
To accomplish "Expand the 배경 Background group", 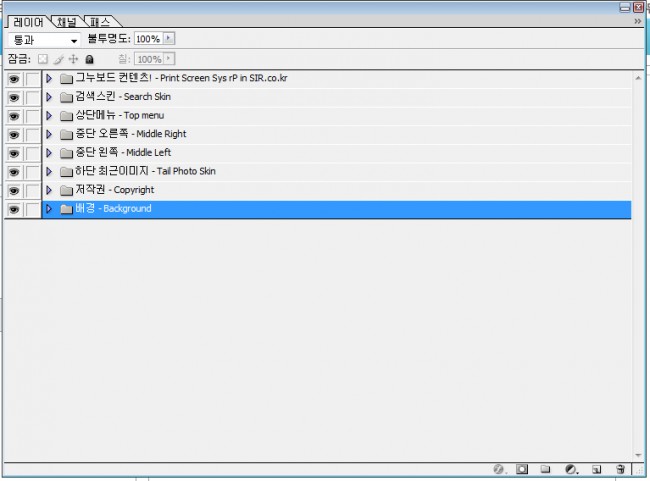I will pos(49,209).
